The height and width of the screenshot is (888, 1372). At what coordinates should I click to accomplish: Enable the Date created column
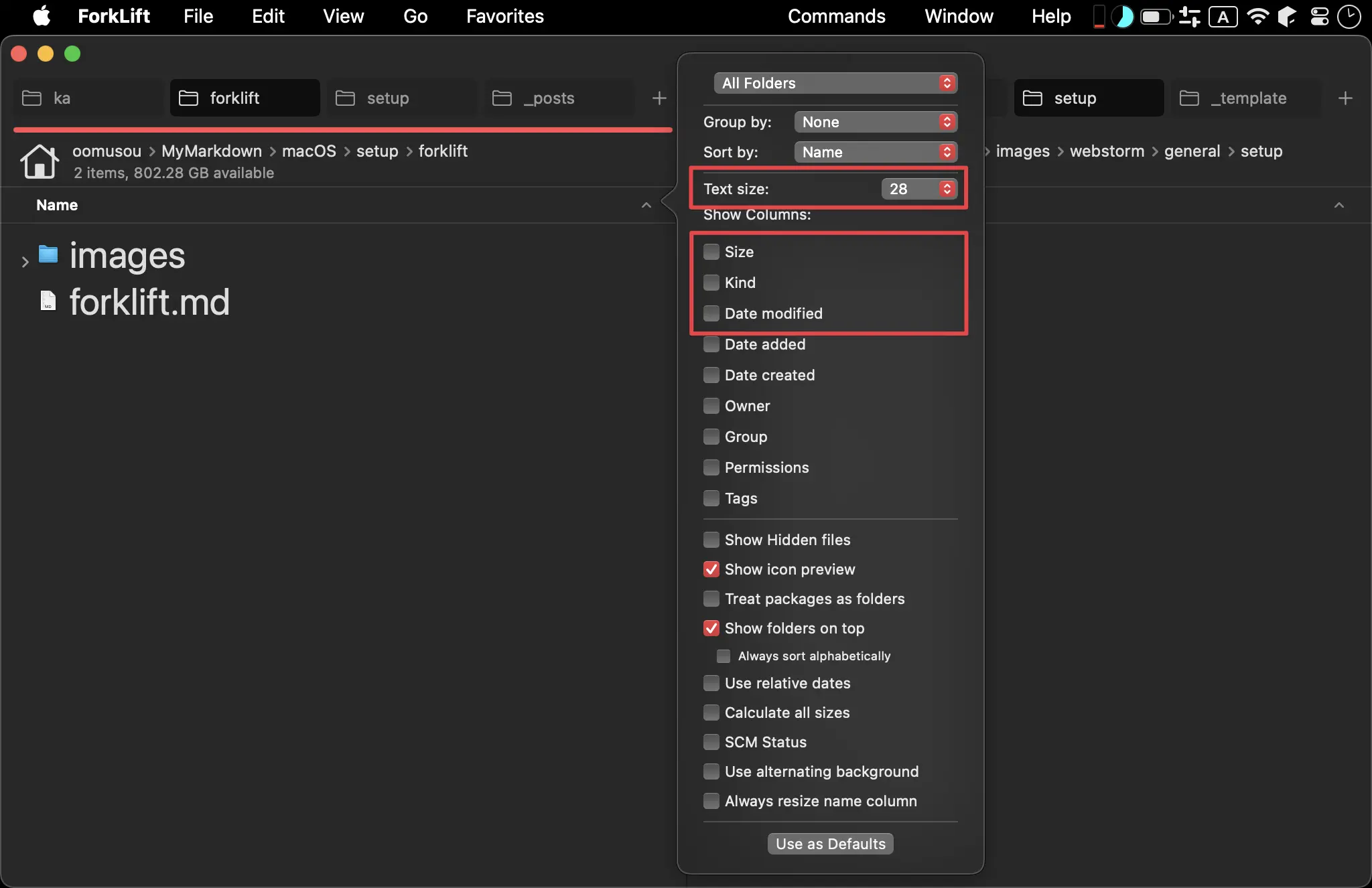tap(711, 375)
